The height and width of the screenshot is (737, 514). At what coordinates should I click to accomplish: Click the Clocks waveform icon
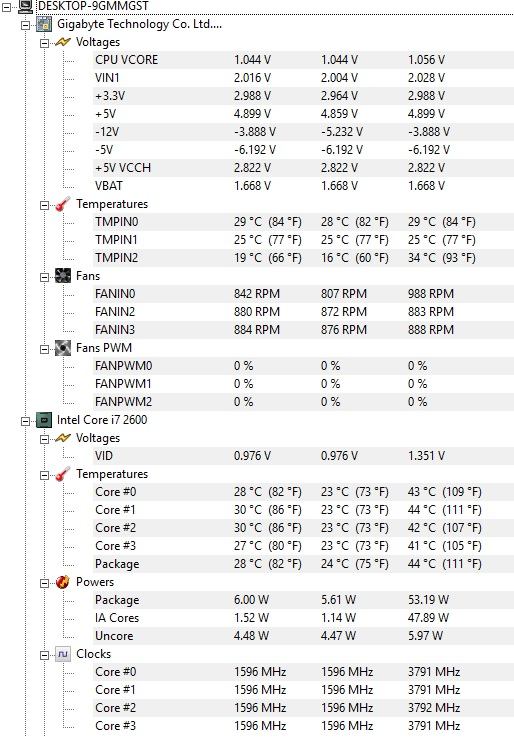pyautogui.click(x=63, y=654)
